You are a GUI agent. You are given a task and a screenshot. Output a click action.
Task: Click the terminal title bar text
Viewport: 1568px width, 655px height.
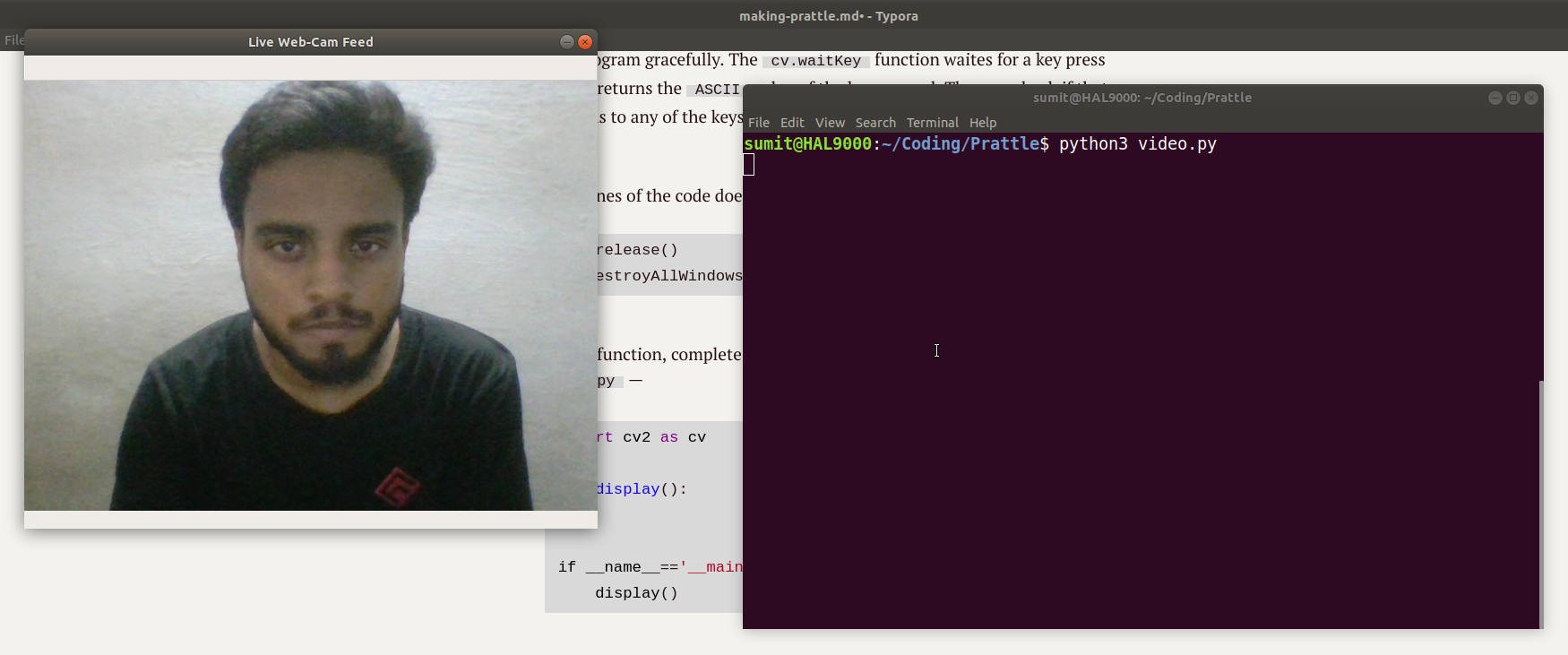(1142, 98)
